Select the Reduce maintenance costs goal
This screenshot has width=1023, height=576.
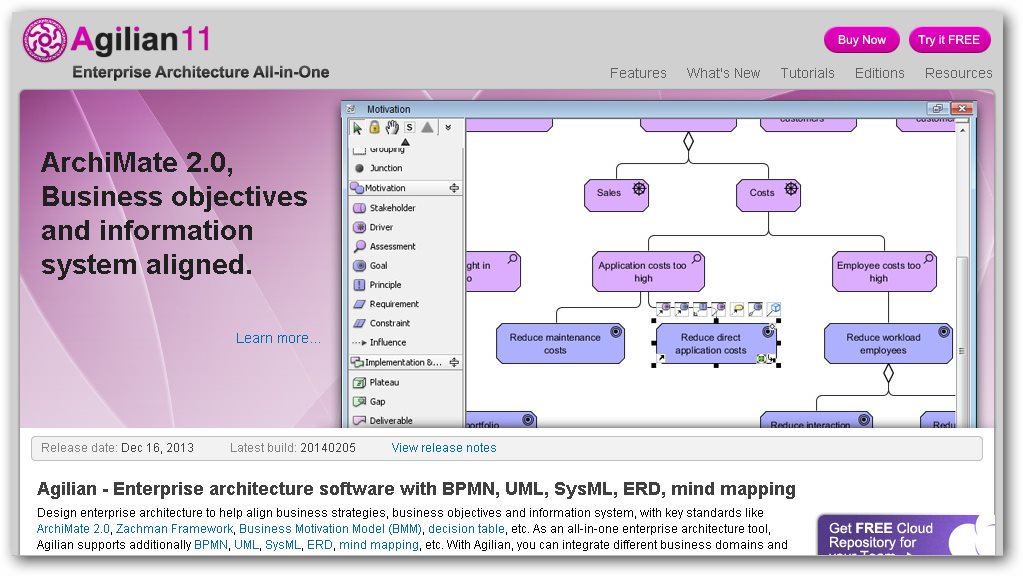click(x=560, y=343)
